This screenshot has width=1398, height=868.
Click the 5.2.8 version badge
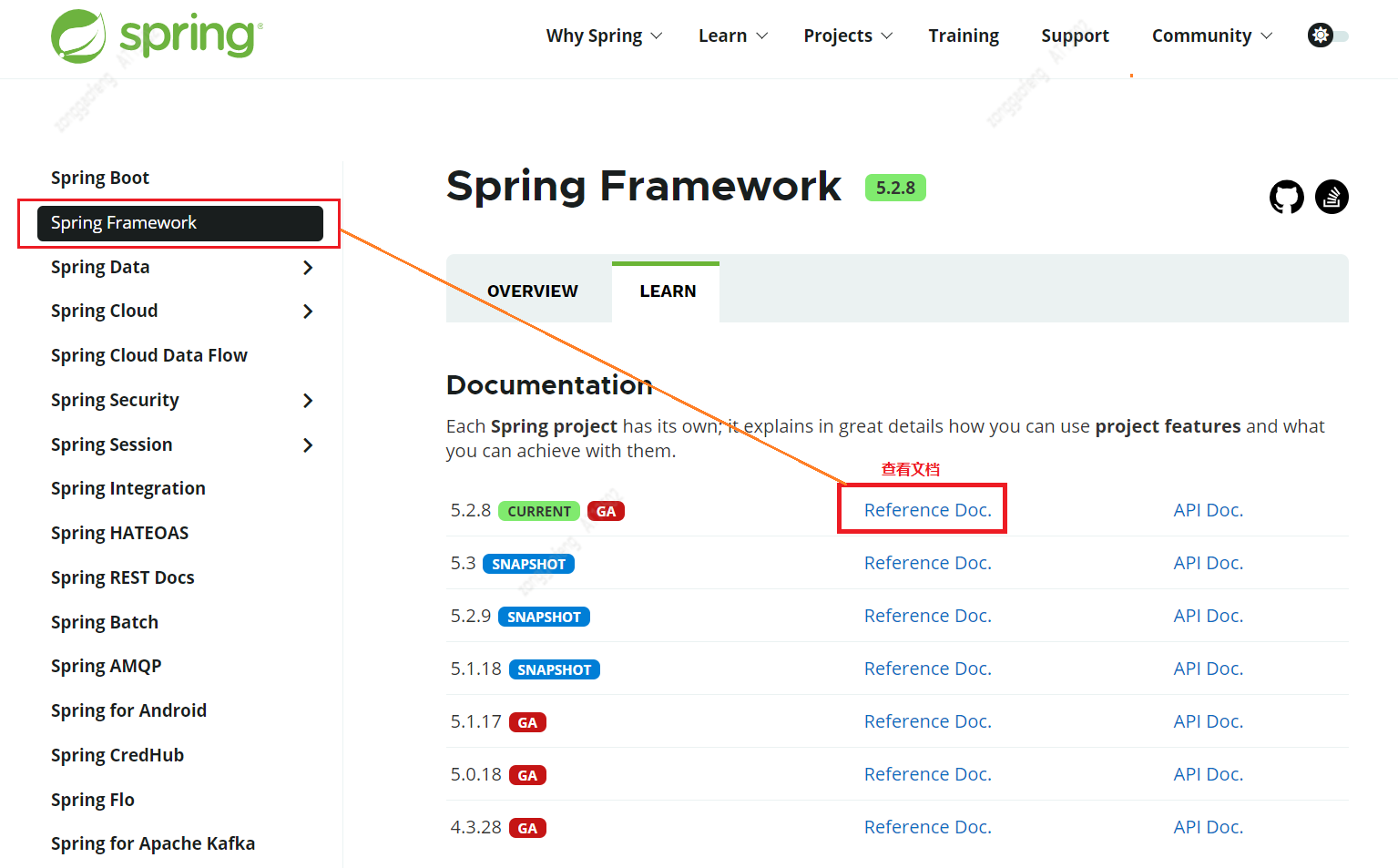(x=894, y=187)
